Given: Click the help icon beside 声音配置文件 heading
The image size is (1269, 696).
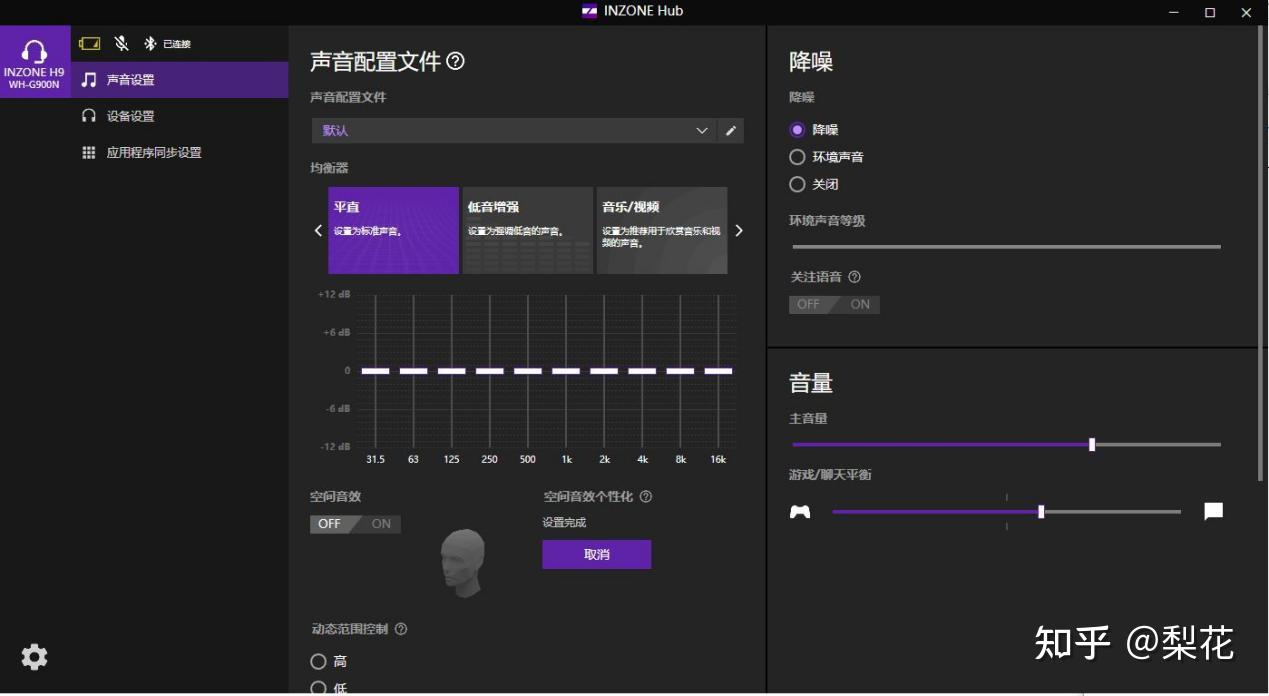Looking at the screenshot, I should pyautogui.click(x=456, y=61).
